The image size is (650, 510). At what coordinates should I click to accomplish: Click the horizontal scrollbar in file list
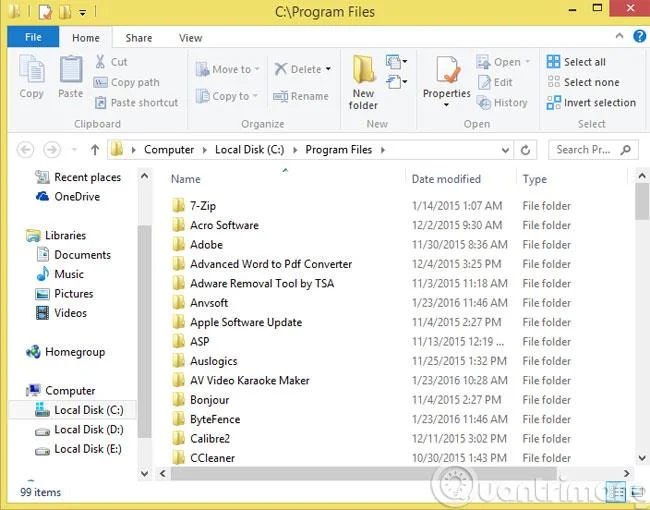pos(364,473)
